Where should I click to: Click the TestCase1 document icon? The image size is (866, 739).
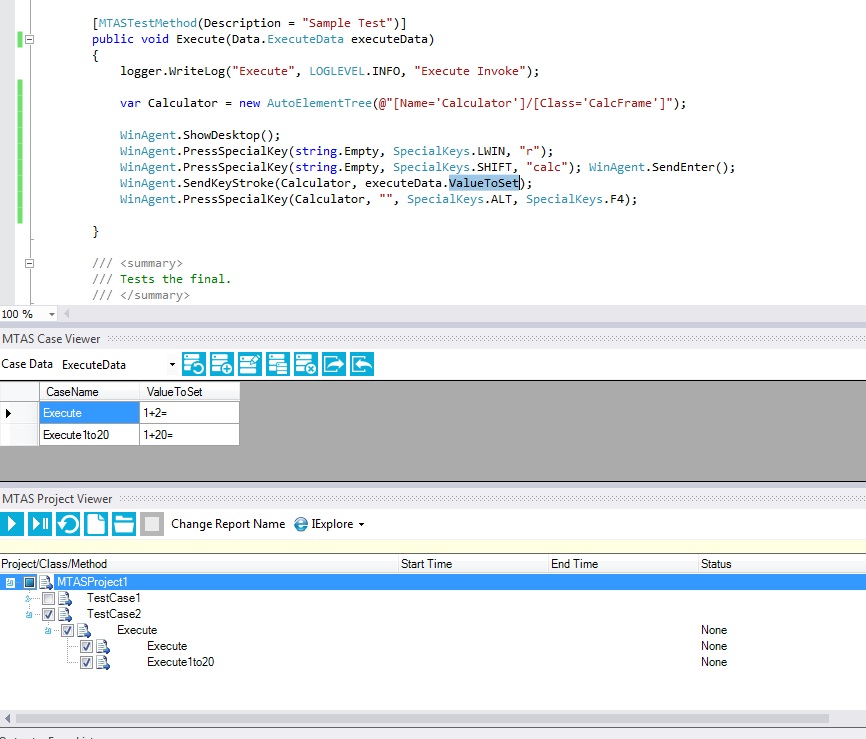click(x=65, y=598)
